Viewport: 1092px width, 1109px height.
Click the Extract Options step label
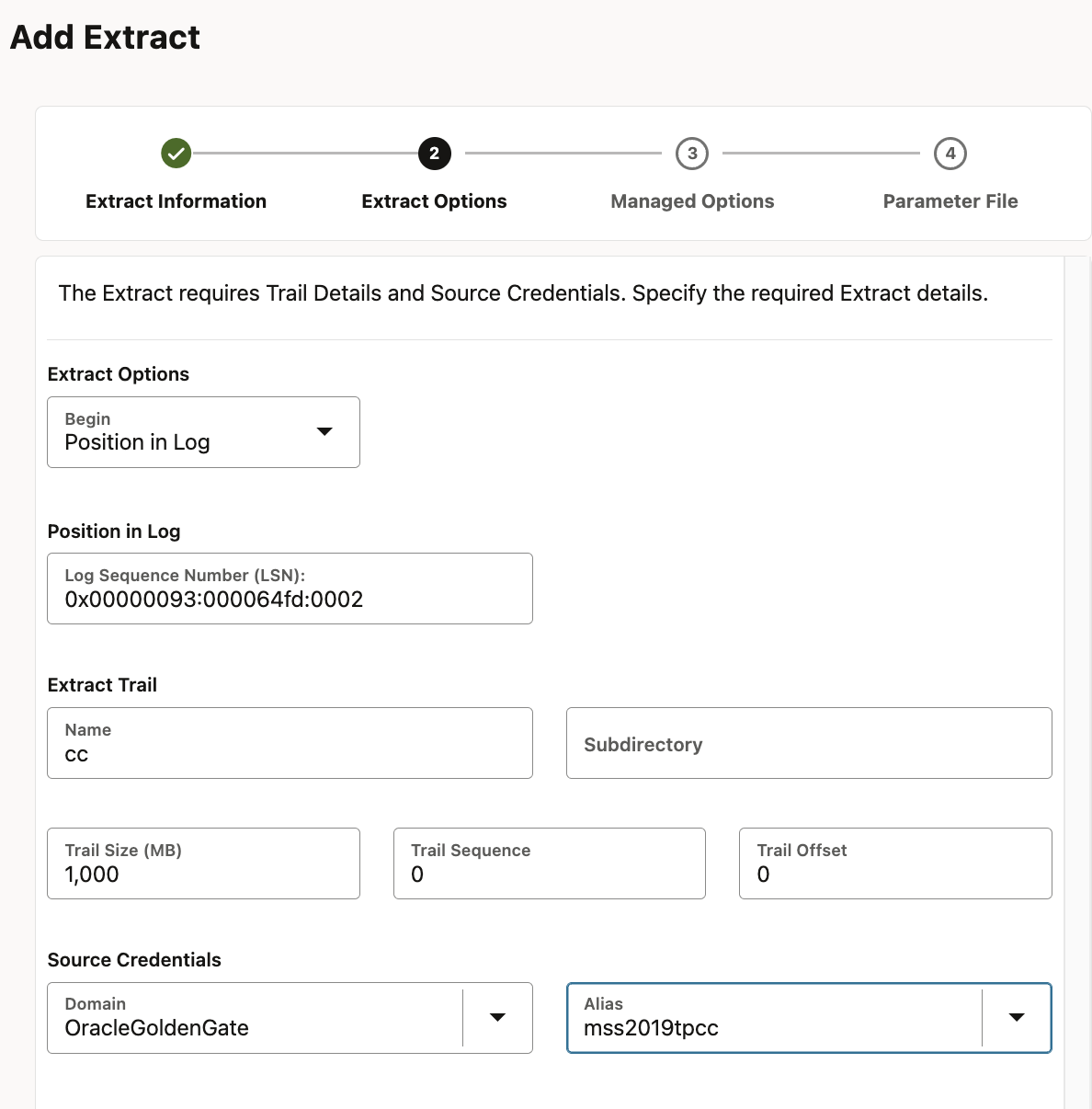tap(434, 200)
